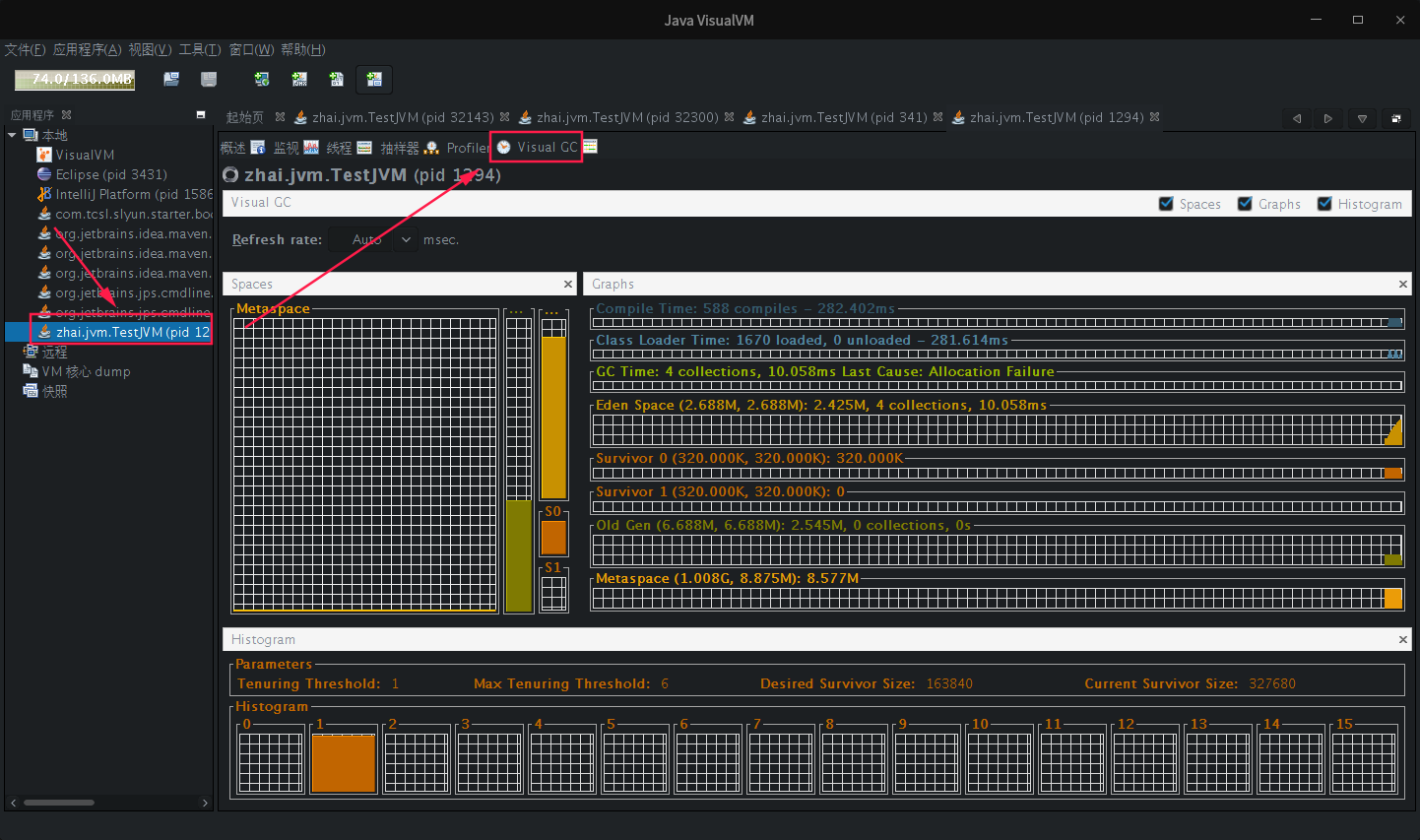Screen dimensions: 1420x840
Task: Close the pid 1294 tab
Action: (x=1155, y=117)
